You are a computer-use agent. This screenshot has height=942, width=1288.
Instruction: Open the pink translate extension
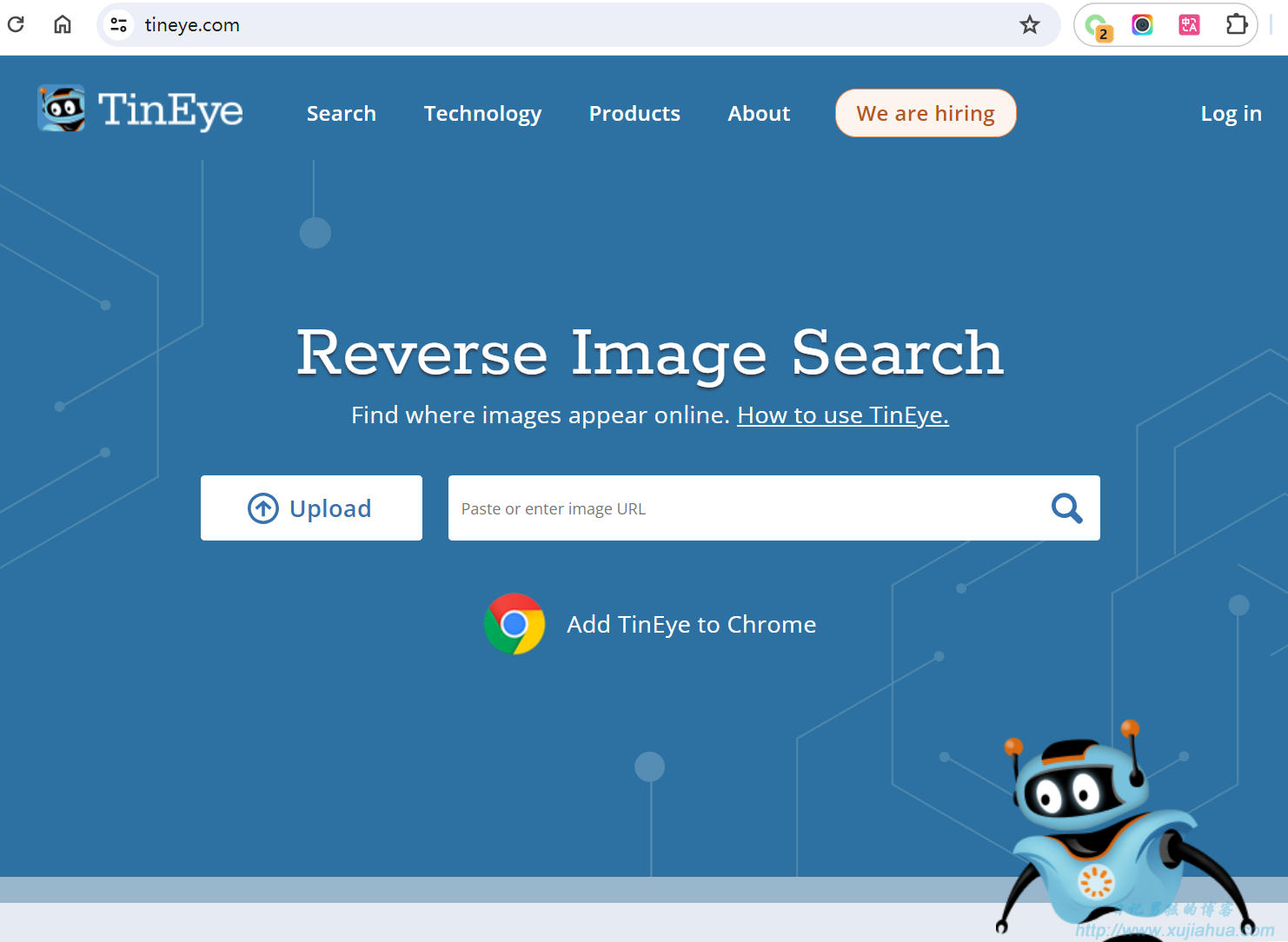click(x=1189, y=25)
